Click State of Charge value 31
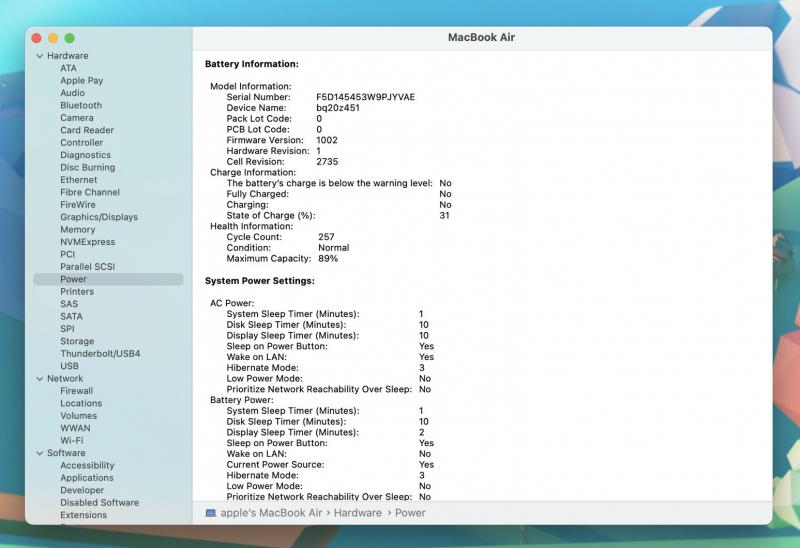This screenshot has width=800, height=548. coord(444,215)
